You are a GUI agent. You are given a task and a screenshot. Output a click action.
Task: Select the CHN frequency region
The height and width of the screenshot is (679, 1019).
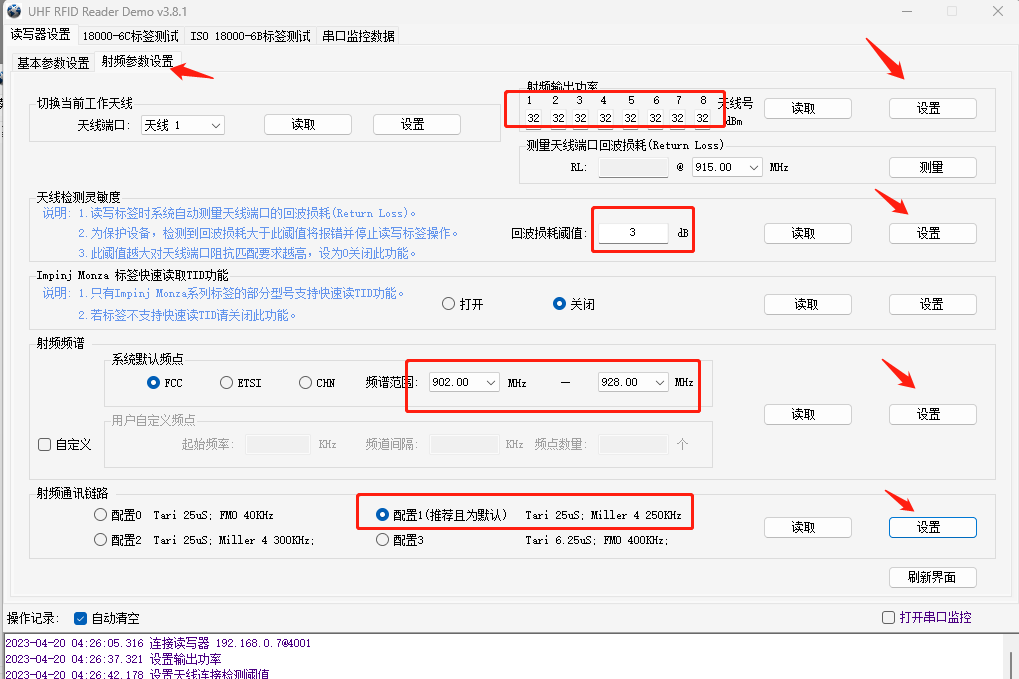click(317, 383)
